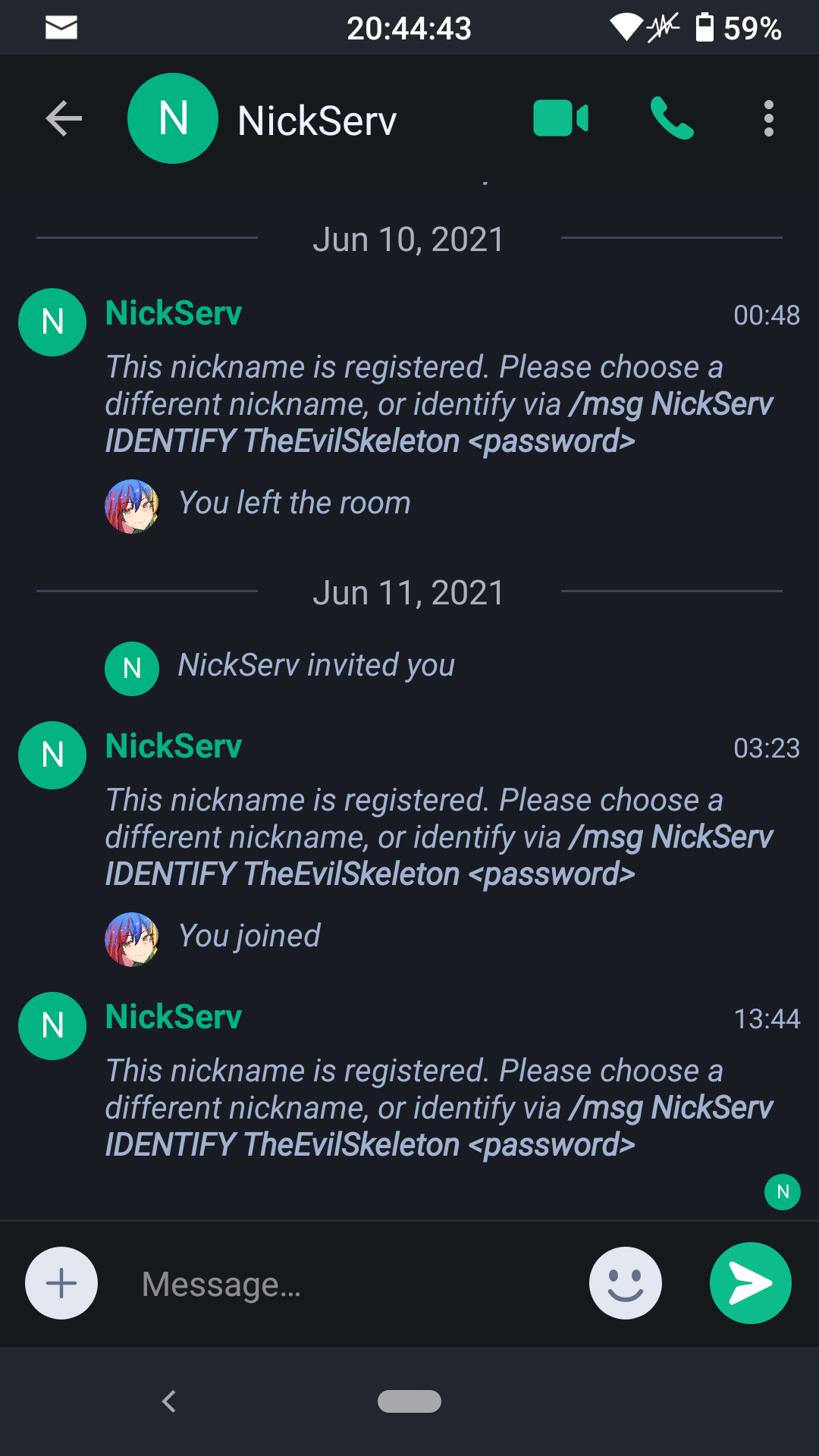The height and width of the screenshot is (1456, 819).
Task: Start a video call with NickServ
Action: pyautogui.click(x=561, y=118)
